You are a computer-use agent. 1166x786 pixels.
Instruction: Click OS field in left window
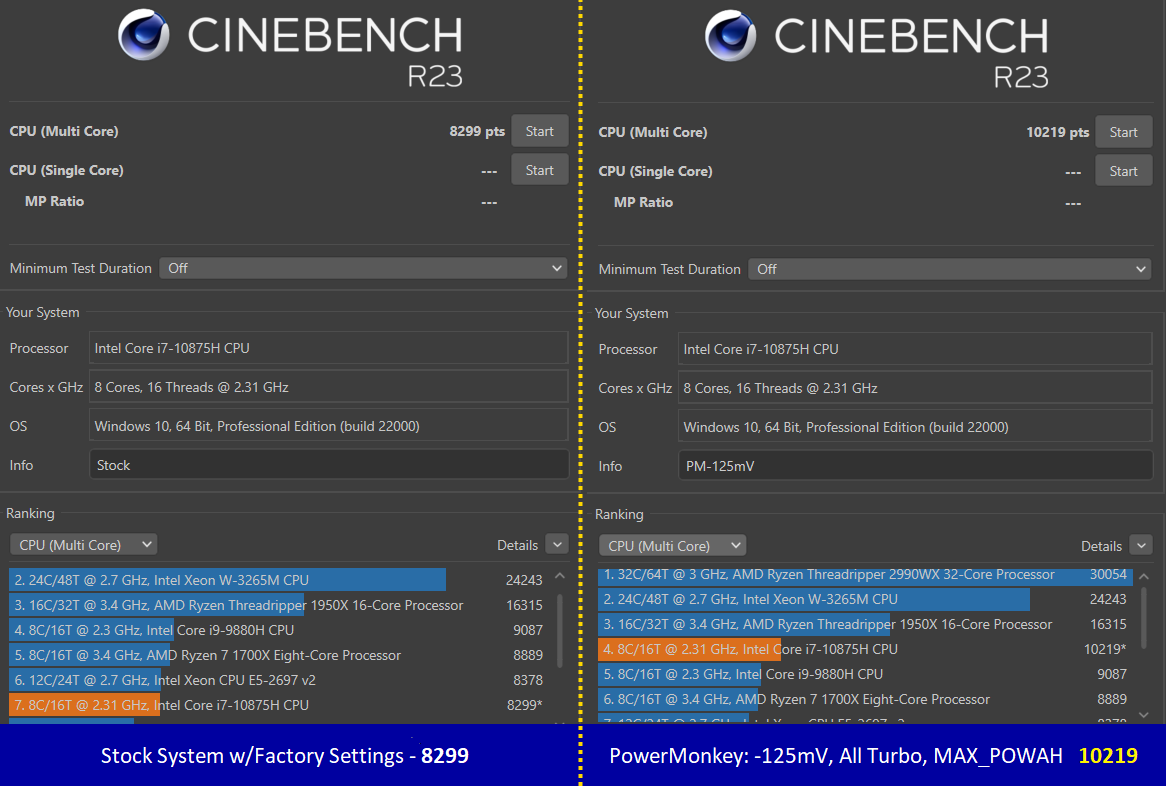[329, 426]
